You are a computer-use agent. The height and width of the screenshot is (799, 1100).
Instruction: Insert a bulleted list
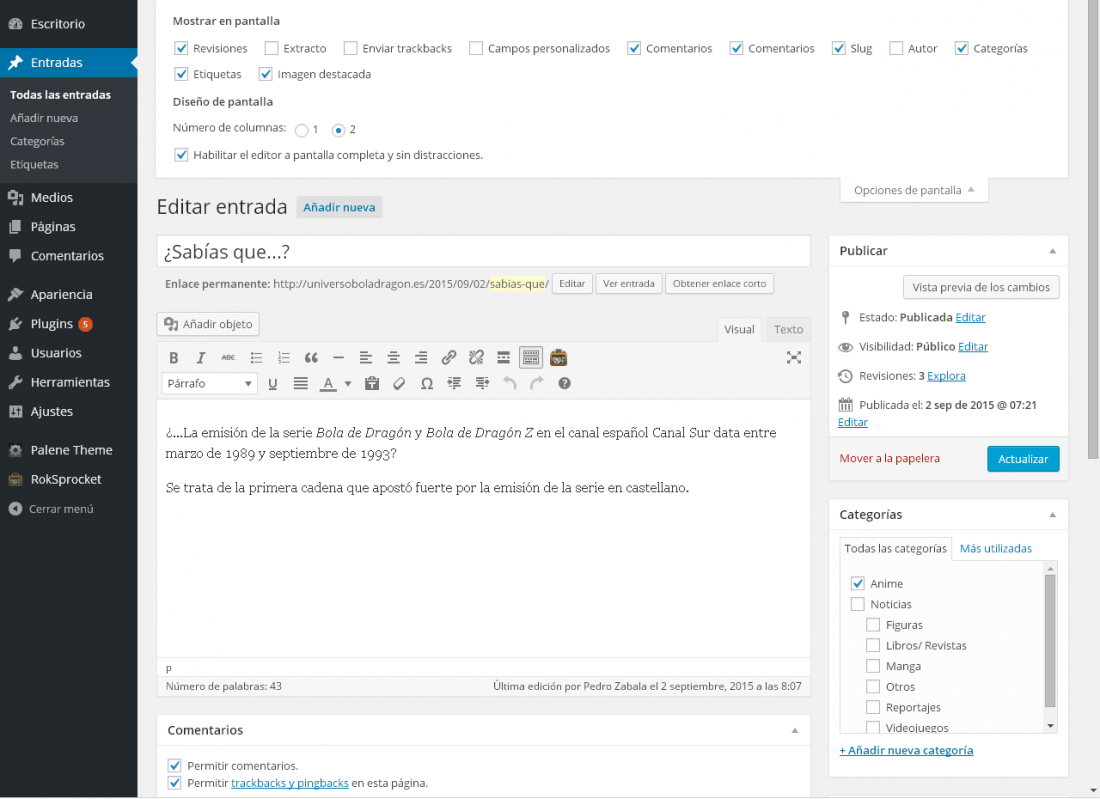256,358
